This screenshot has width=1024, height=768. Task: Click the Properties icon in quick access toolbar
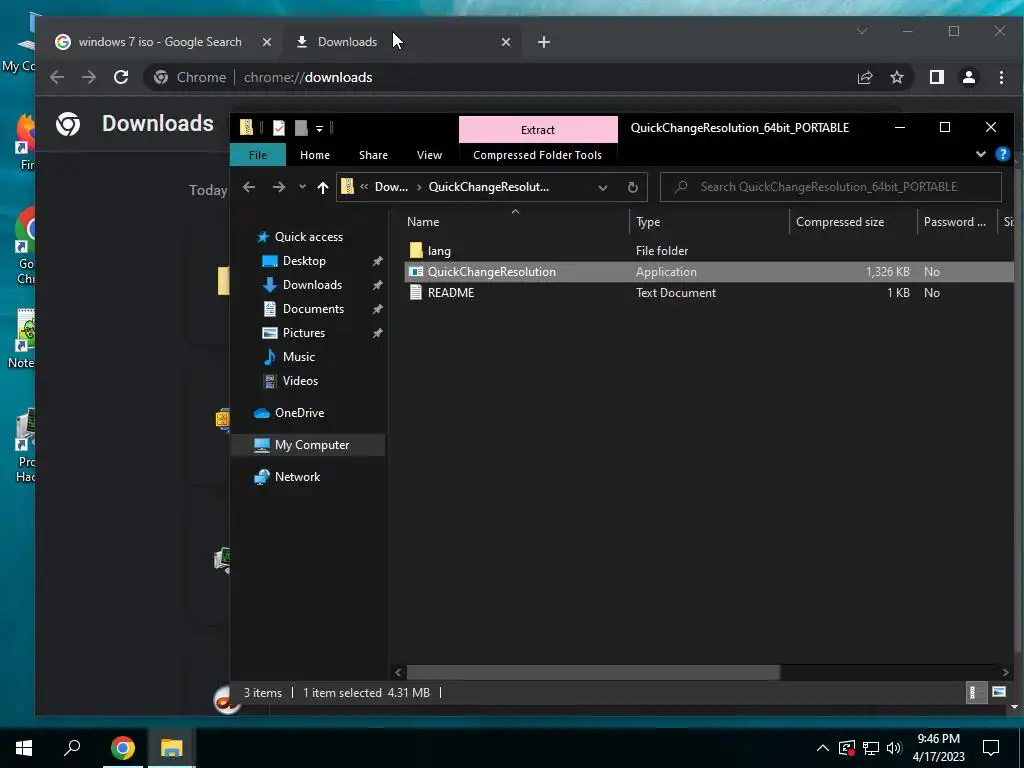click(x=279, y=127)
